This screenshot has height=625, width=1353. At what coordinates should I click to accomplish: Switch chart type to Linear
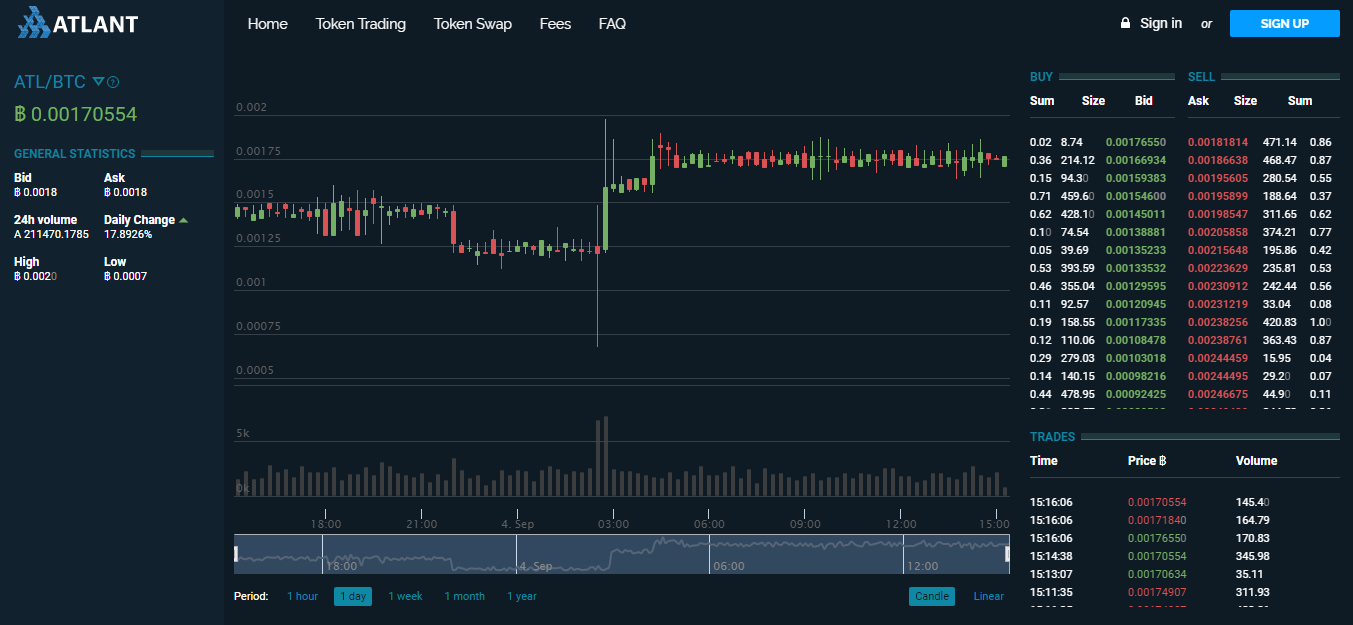[x=989, y=596]
